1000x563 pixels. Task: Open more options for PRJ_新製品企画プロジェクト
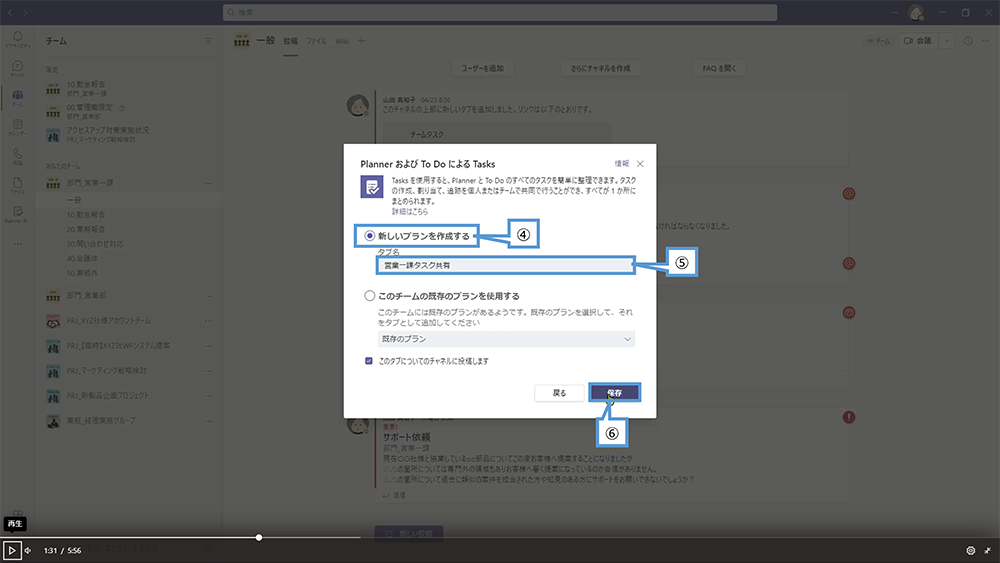[208, 395]
